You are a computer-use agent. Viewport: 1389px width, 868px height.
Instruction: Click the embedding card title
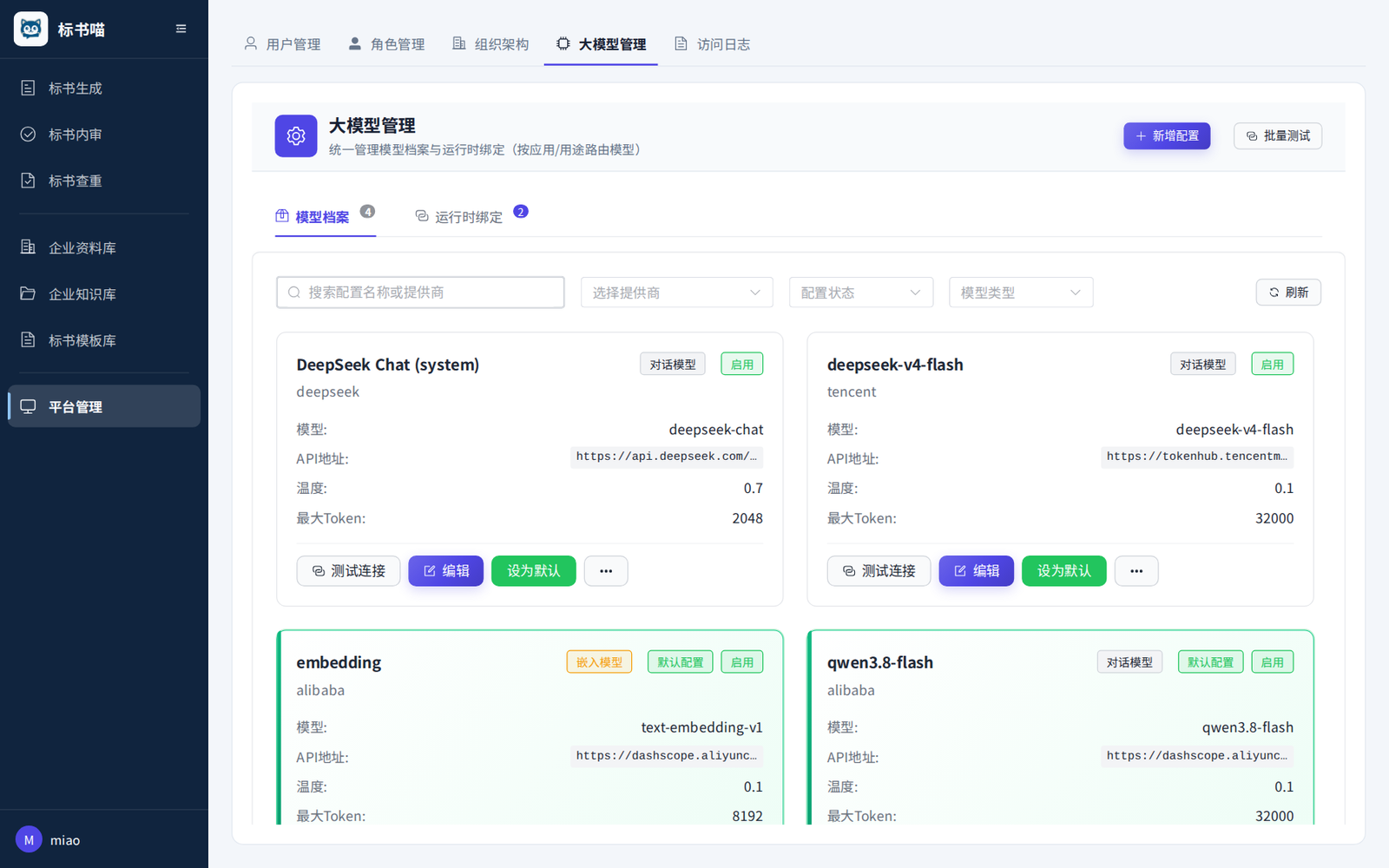(339, 662)
